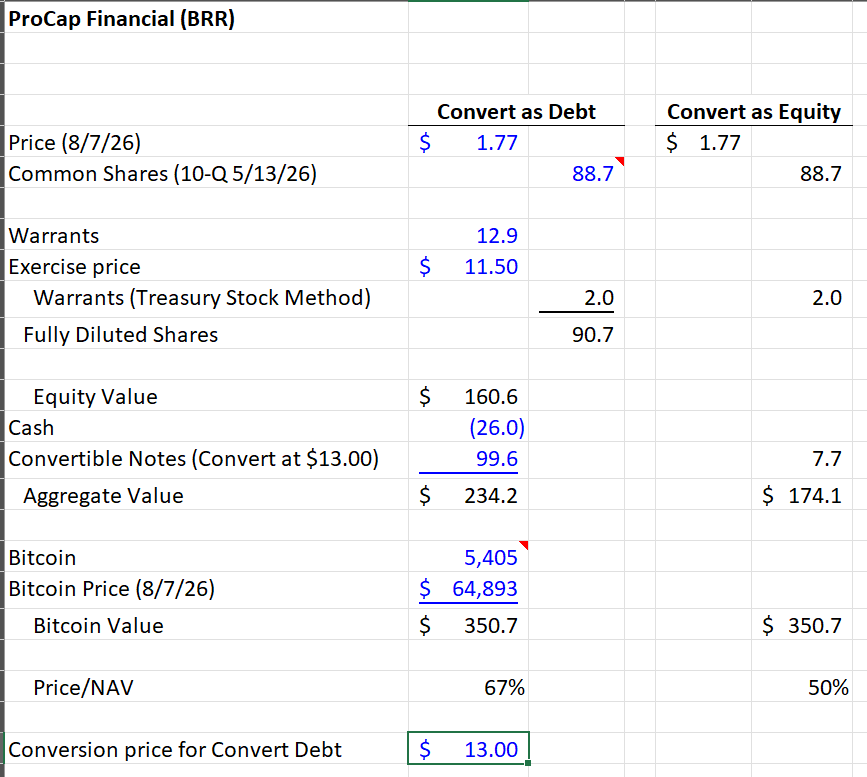Click the Cash row label
This screenshot has width=867, height=777.
pyautogui.click(x=31, y=427)
